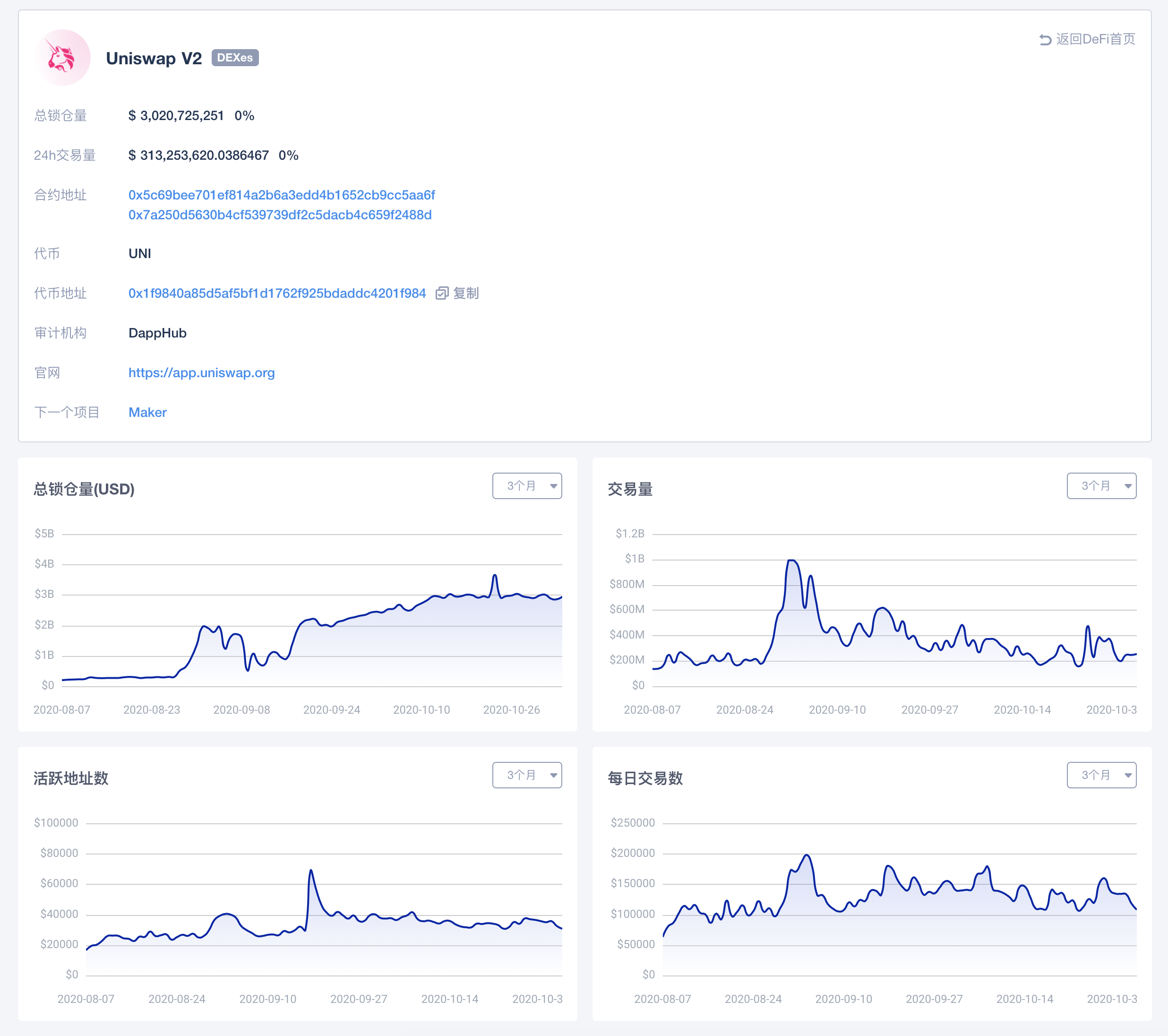Click the token symbol UNI
The image size is (1168, 1036).
(x=140, y=253)
